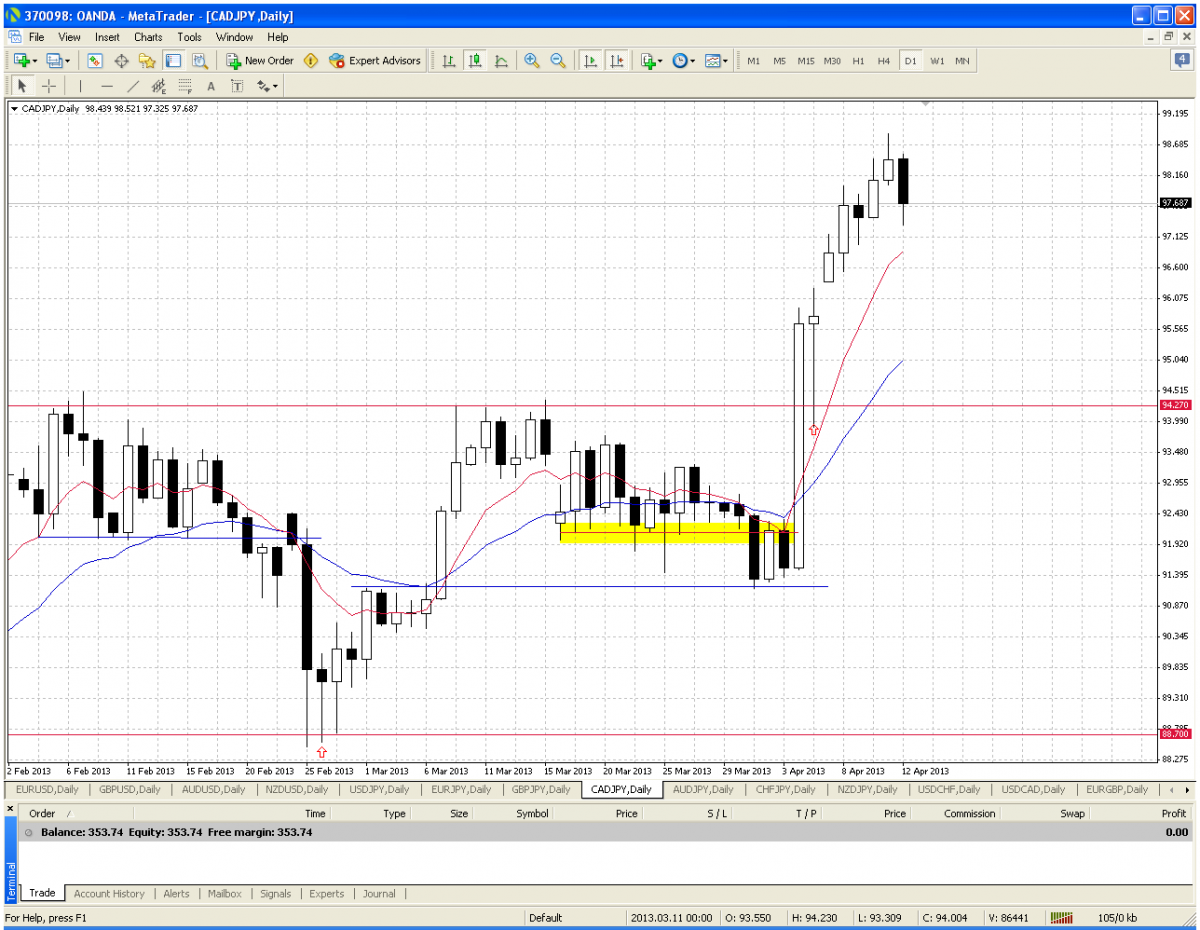This screenshot has width=1200, height=930.
Task: Open the Market Watch window icon
Action: pyautogui.click(x=96, y=61)
